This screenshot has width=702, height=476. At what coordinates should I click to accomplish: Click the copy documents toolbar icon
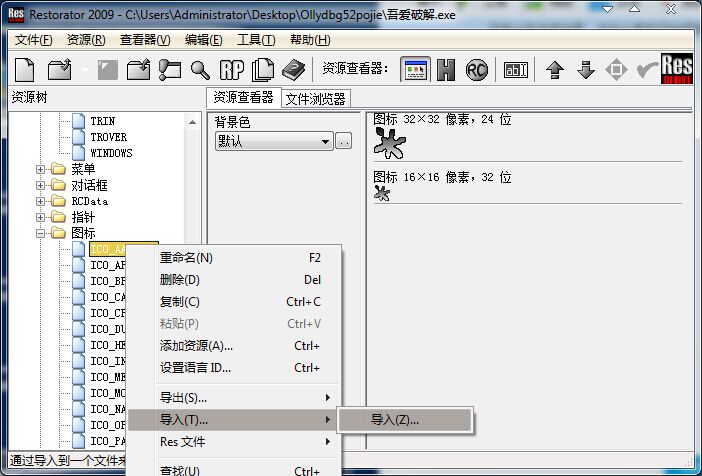(x=263, y=70)
